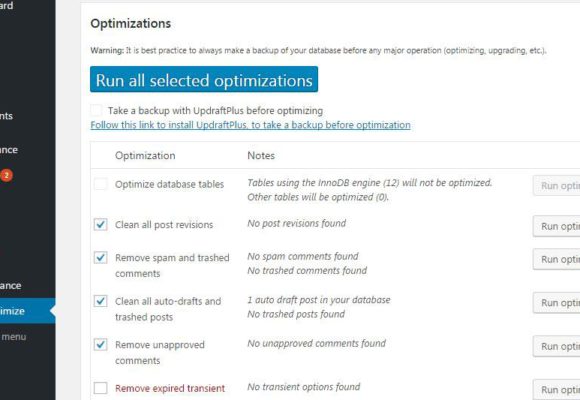Click the Optimization column header
This screenshot has width=580, height=400.
pyautogui.click(x=145, y=155)
